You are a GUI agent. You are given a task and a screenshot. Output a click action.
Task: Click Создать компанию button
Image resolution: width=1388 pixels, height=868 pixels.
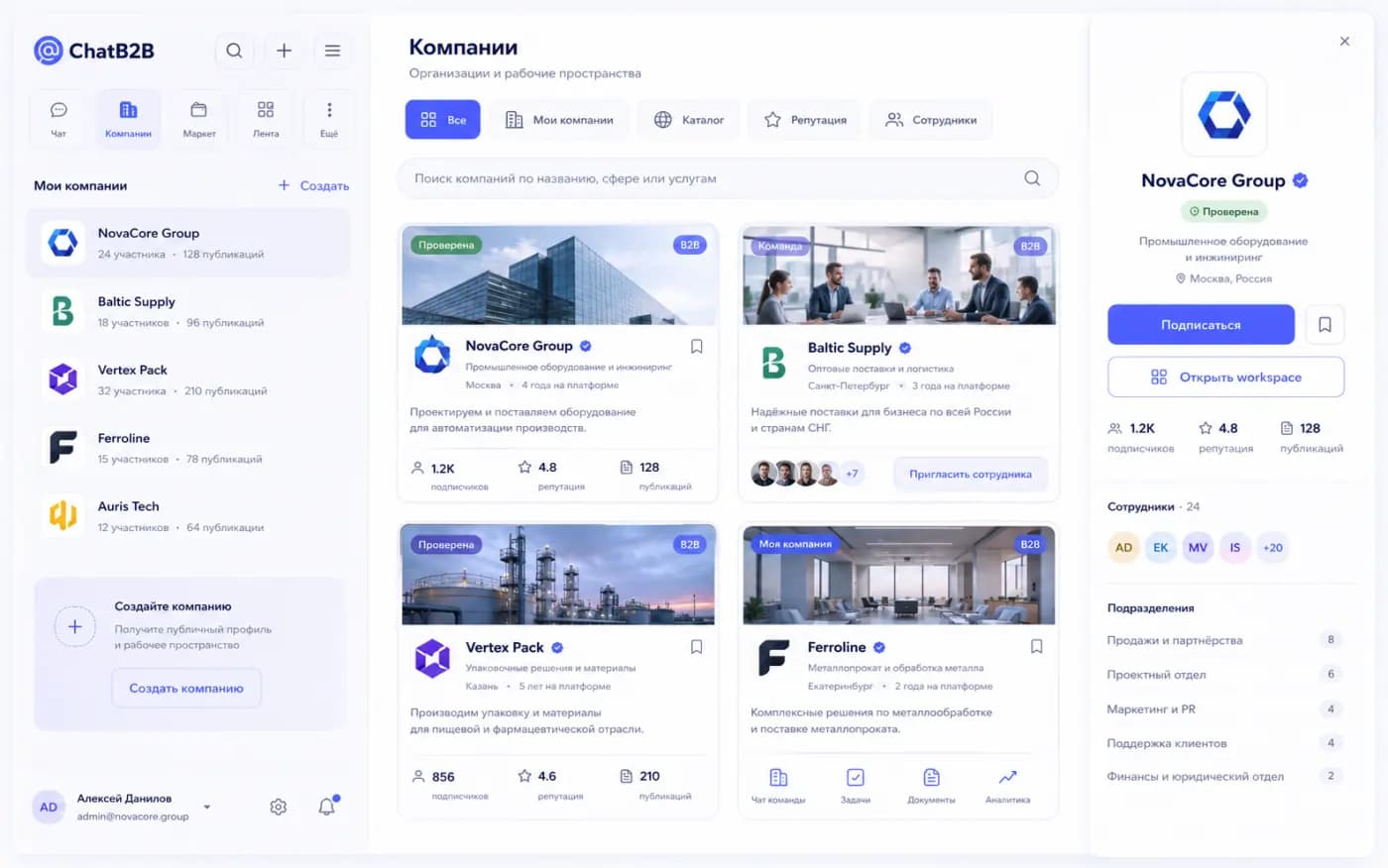coord(186,688)
